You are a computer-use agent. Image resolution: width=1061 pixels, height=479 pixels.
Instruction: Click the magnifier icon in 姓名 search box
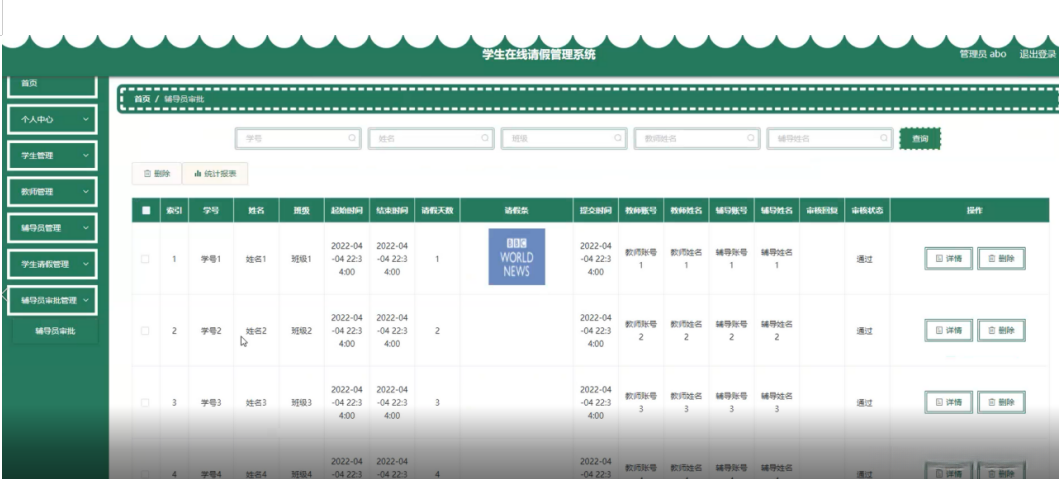pyautogui.click(x=484, y=138)
